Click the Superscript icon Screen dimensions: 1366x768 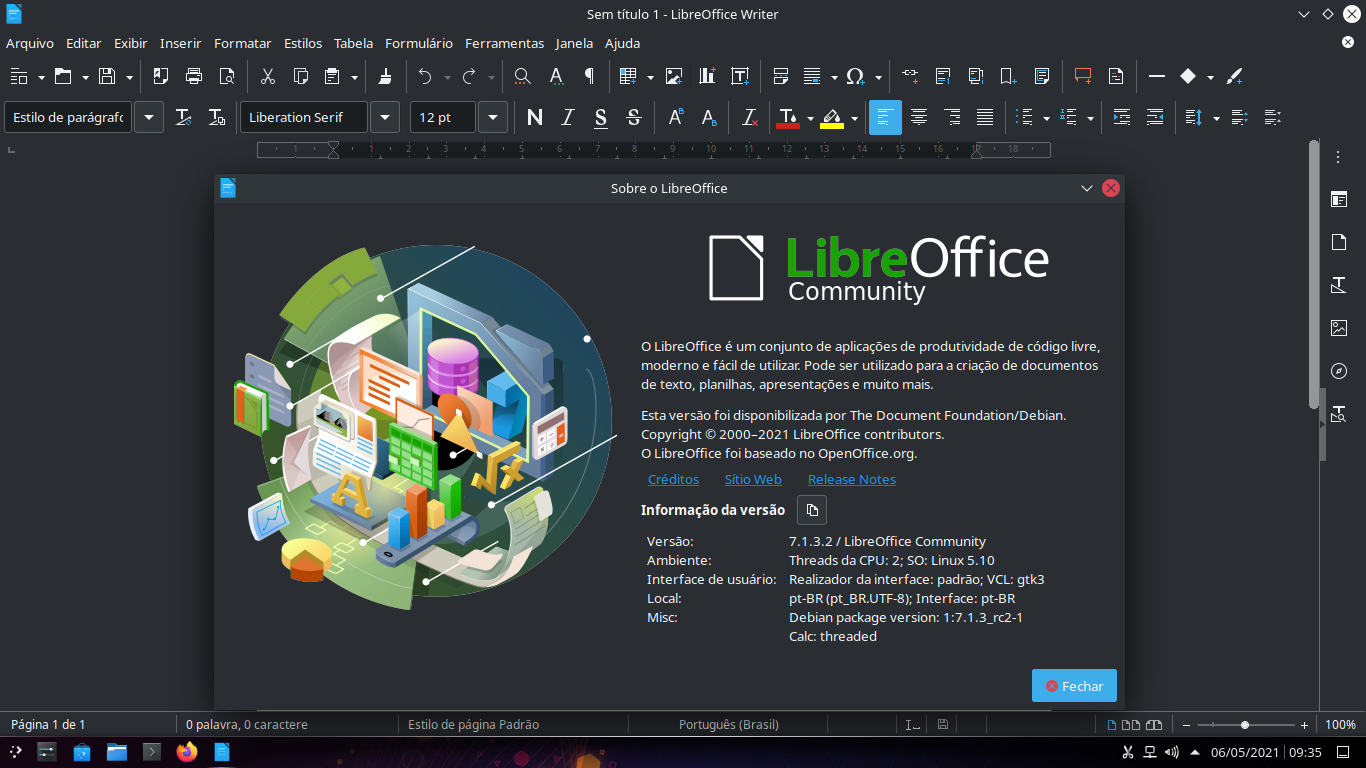(x=676, y=118)
